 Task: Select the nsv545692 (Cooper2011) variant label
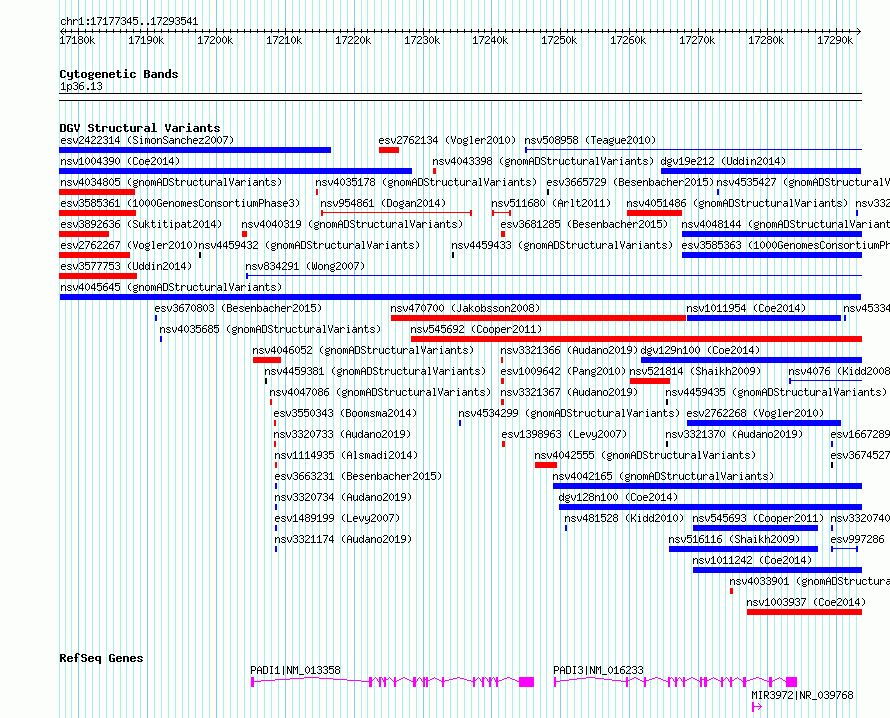click(476, 329)
